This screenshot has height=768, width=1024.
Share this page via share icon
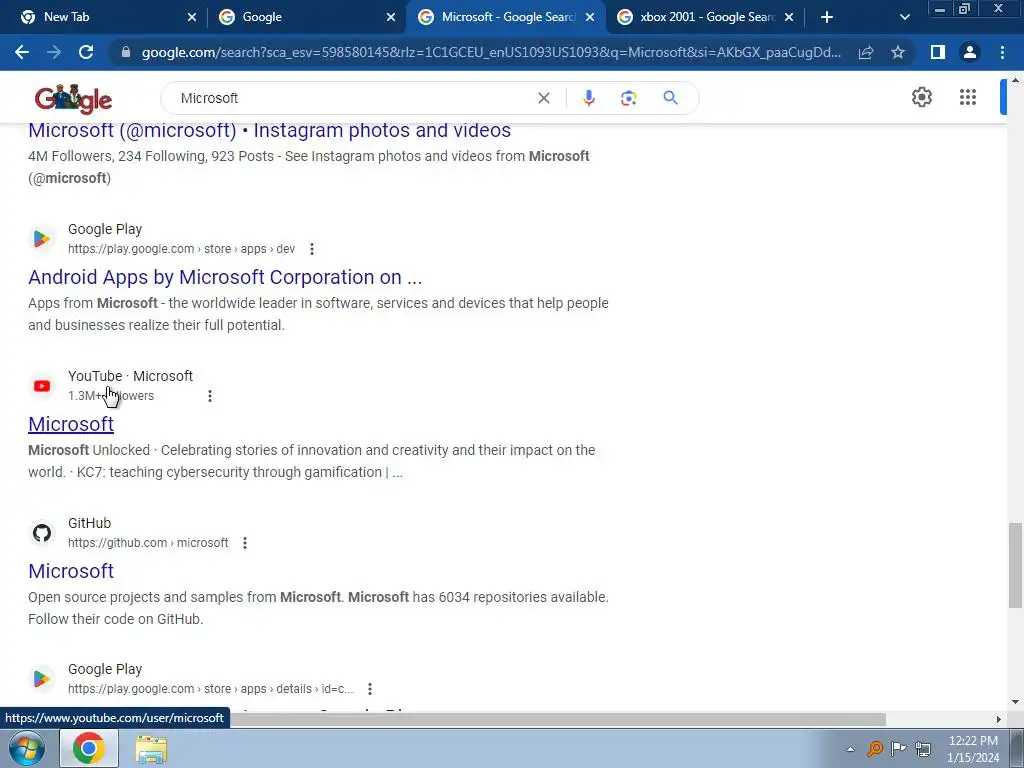click(x=866, y=52)
